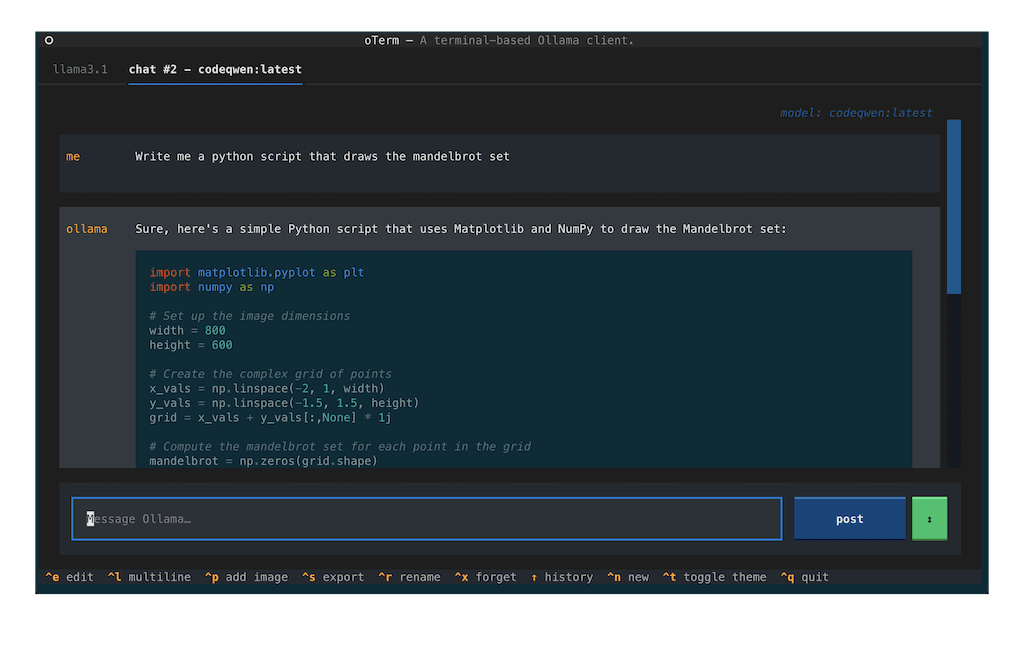Click ^x forget in the footer
Viewport: 1024px width, 666px height.
click(x=486, y=577)
